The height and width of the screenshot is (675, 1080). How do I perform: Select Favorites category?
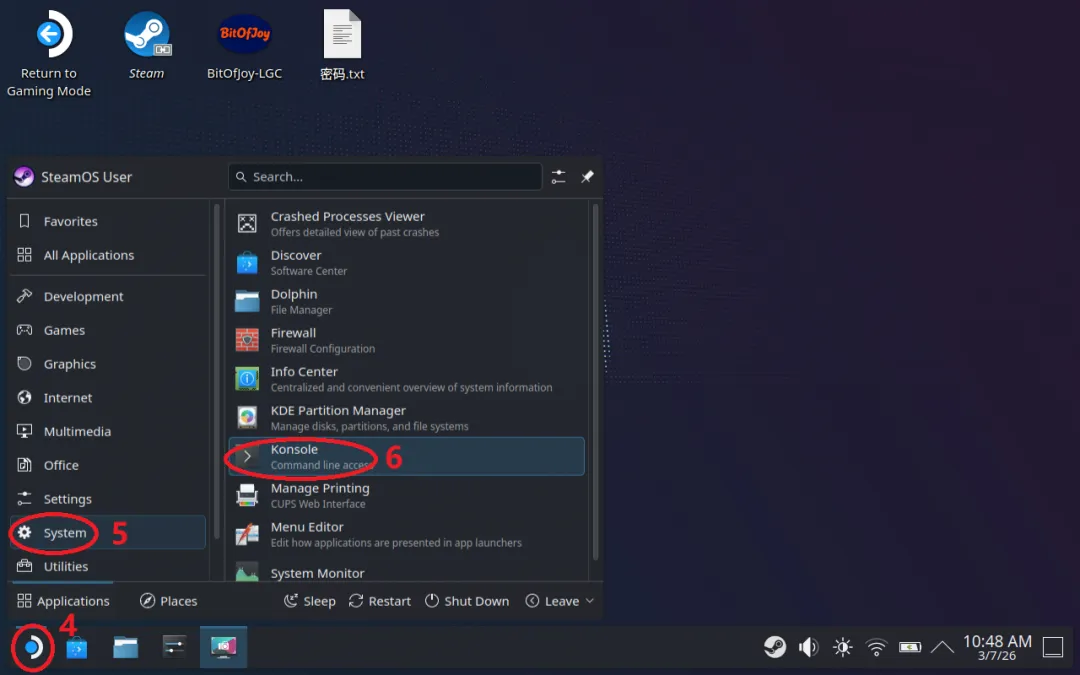tap(108, 221)
